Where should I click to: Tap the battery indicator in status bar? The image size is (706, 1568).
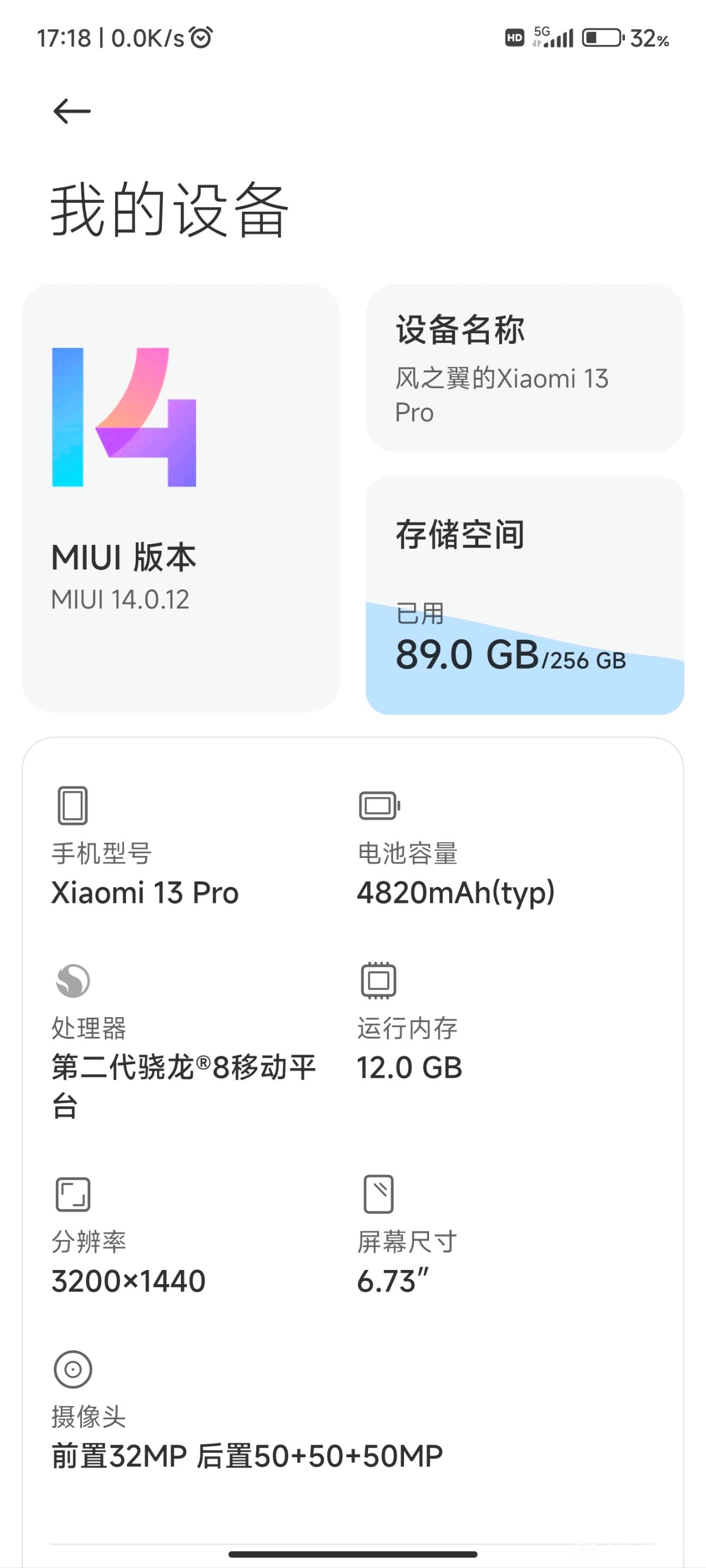point(603,39)
